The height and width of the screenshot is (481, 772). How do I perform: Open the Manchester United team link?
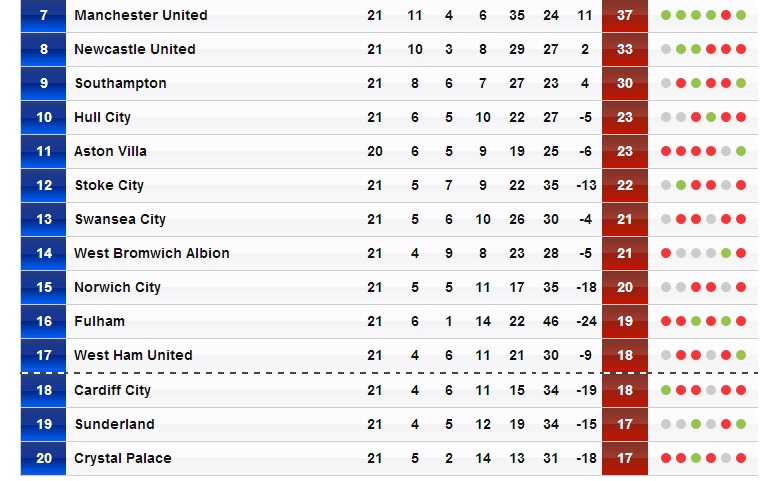pyautogui.click(x=141, y=15)
